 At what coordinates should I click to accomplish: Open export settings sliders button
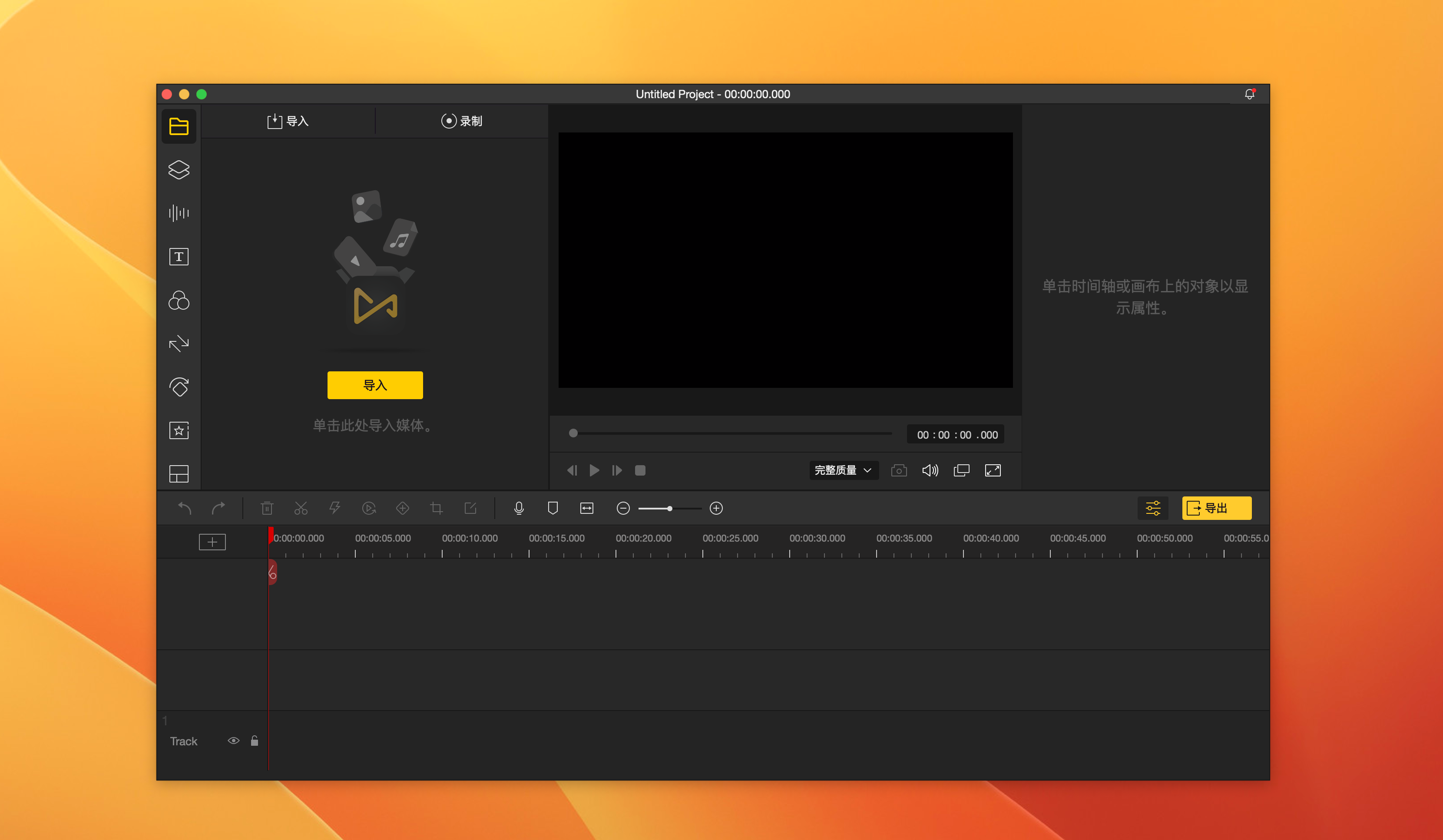(1153, 508)
